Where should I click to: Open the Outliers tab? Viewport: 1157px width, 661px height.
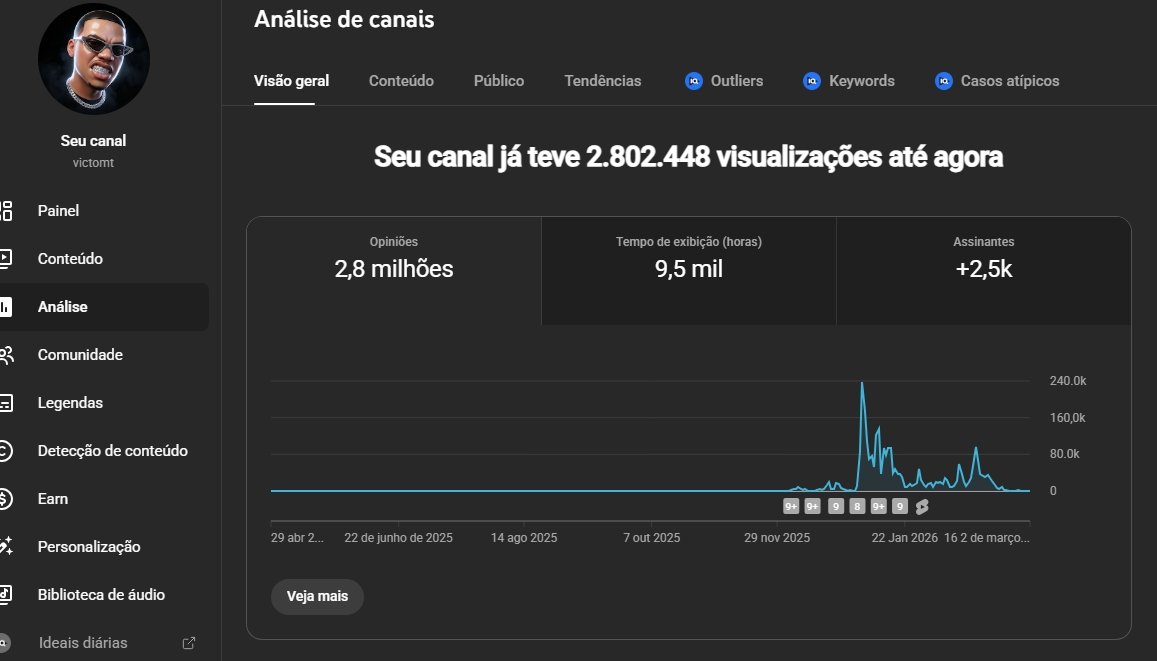[x=724, y=81]
